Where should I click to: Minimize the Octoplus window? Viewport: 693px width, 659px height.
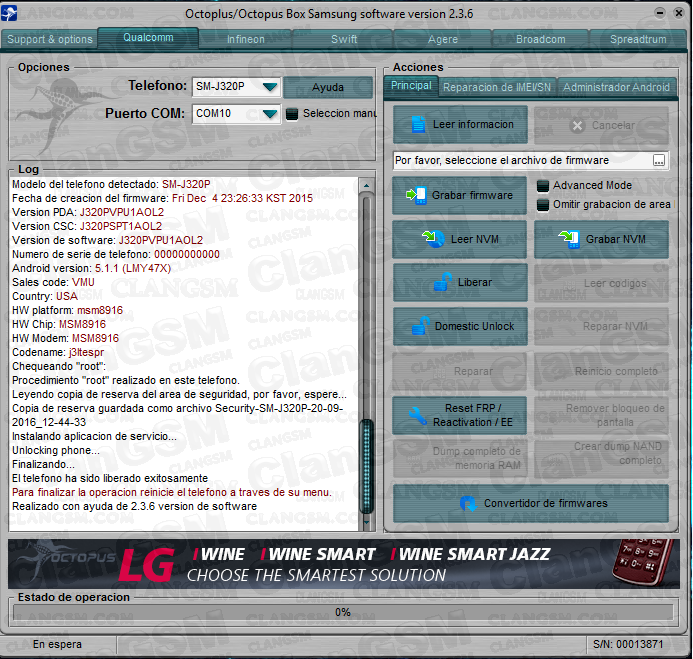(659, 13)
